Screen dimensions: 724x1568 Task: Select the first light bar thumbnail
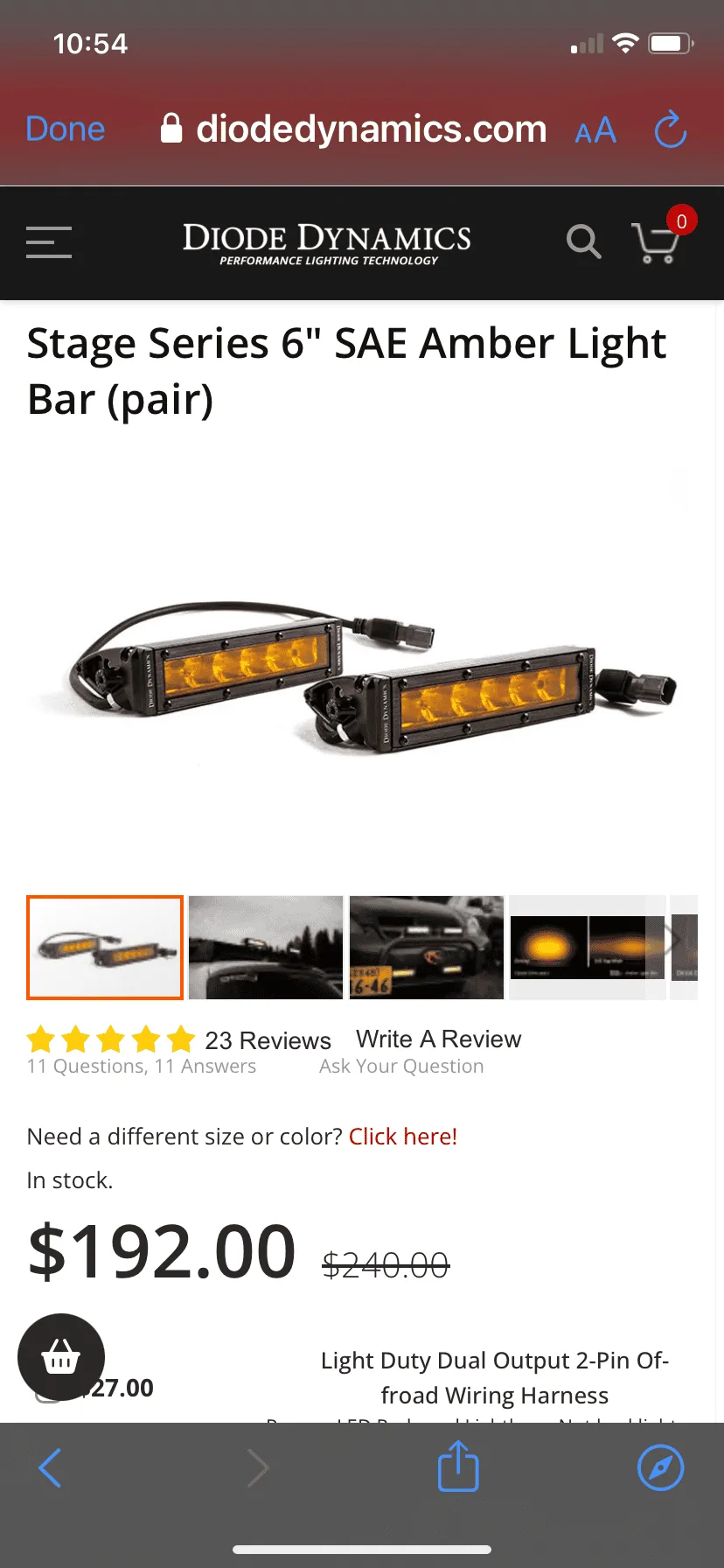tap(105, 948)
